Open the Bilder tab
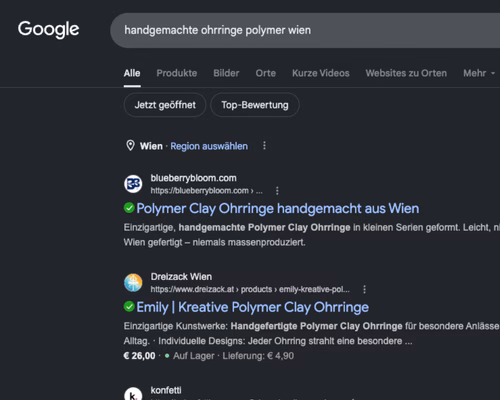Viewport: 500px width, 400px height. click(x=226, y=73)
